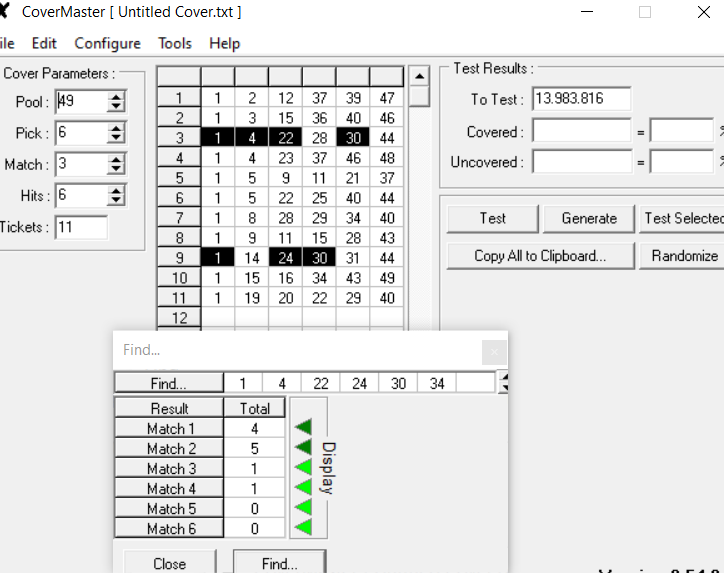Click the Hits input field
Screen dimensions: 724x573
coord(81,195)
